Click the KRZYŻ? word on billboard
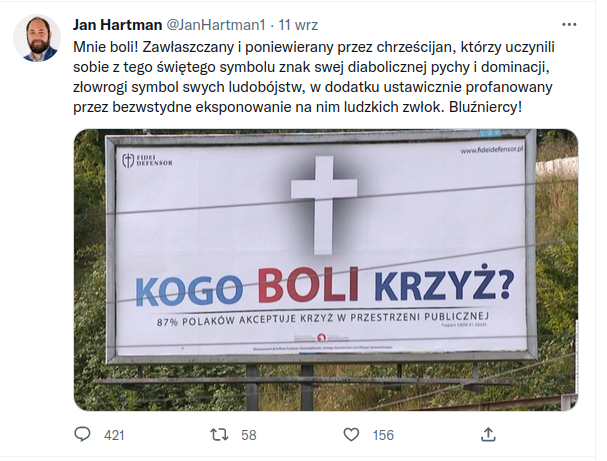This screenshot has height=461, width=607. pos(444,285)
